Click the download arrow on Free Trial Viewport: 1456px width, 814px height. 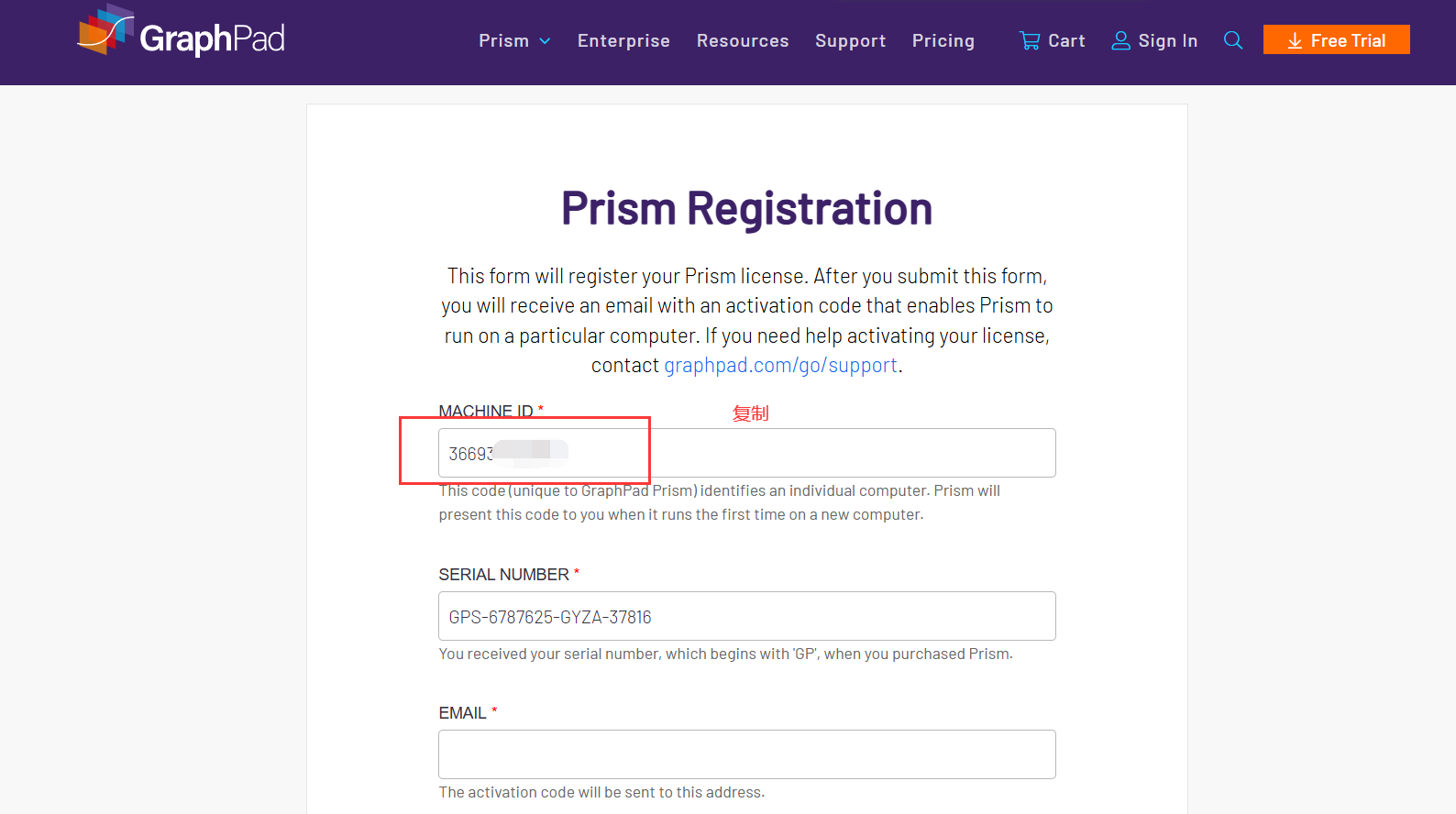click(1295, 41)
